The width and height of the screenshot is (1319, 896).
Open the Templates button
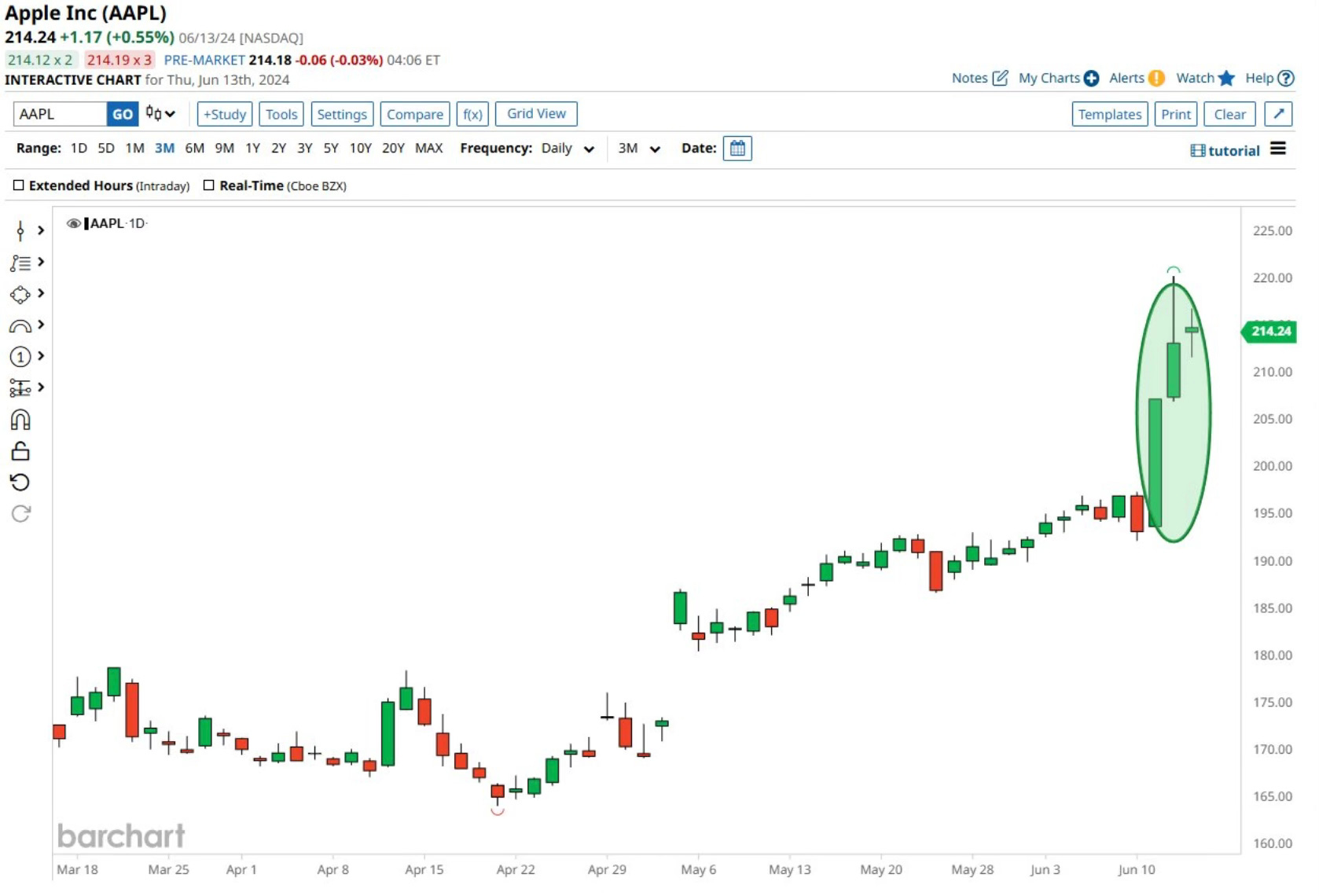(1110, 114)
